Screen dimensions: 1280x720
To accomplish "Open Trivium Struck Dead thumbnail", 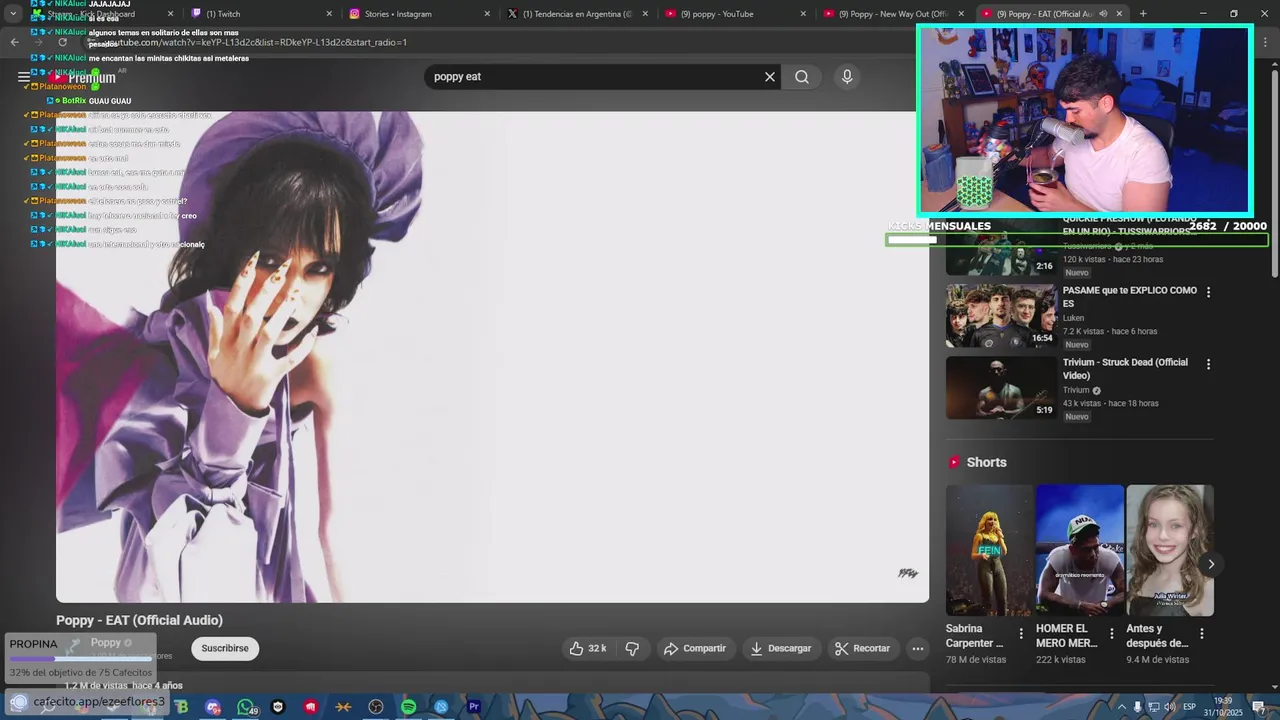I will 1001,388.
